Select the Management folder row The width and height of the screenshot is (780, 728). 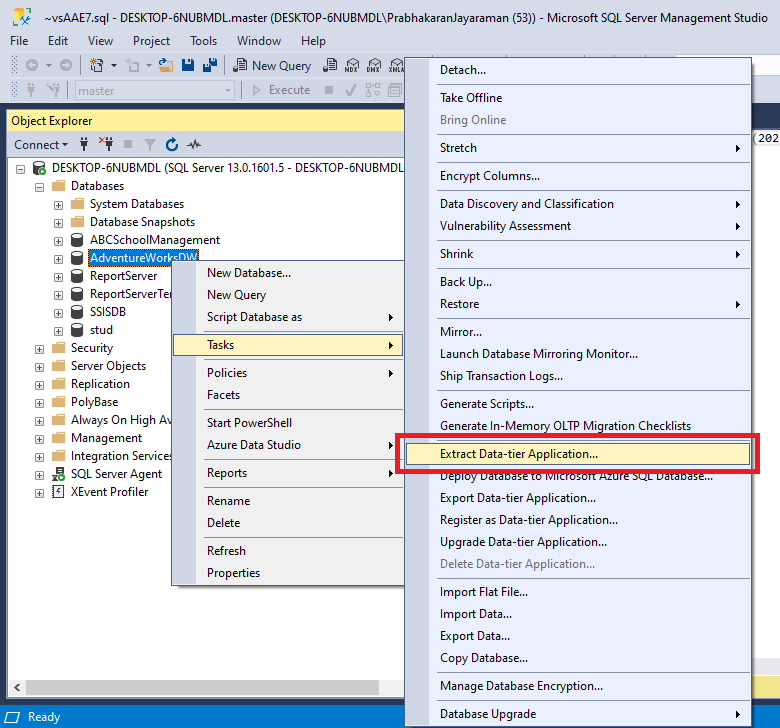(x=106, y=438)
